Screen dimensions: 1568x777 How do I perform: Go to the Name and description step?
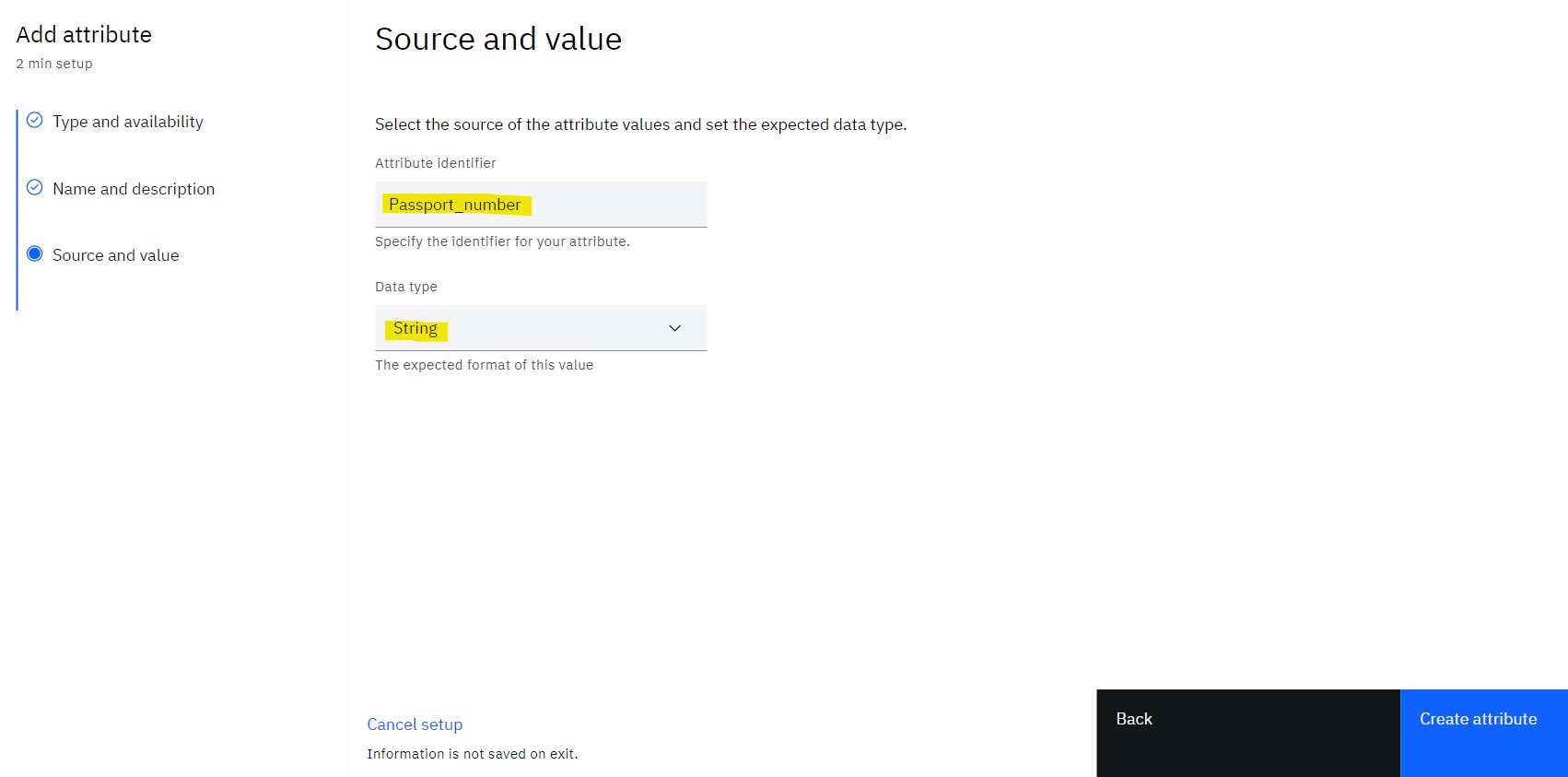[x=134, y=189]
